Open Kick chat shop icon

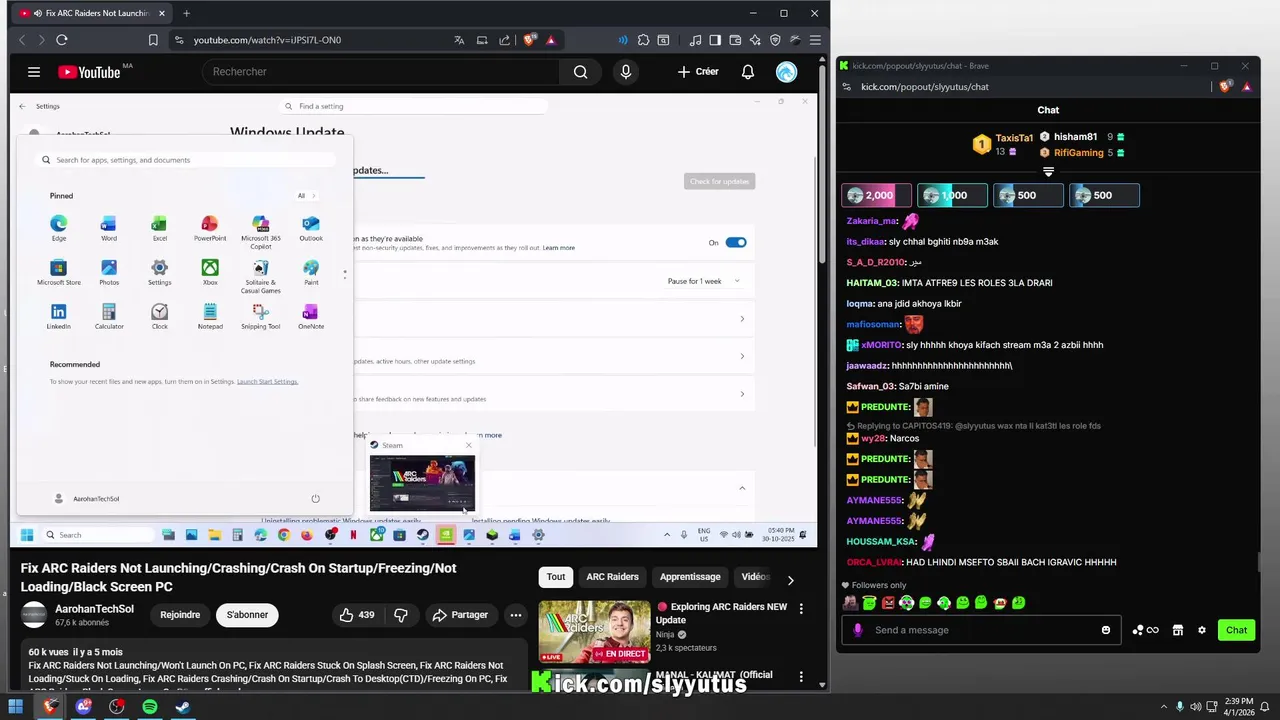(1178, 630)
